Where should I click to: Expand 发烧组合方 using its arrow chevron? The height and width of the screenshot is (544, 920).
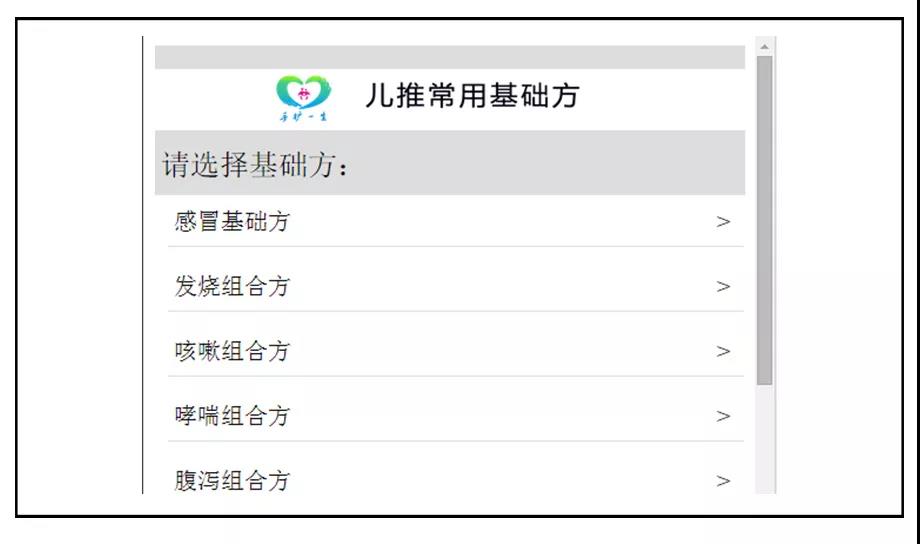[723, 286]
